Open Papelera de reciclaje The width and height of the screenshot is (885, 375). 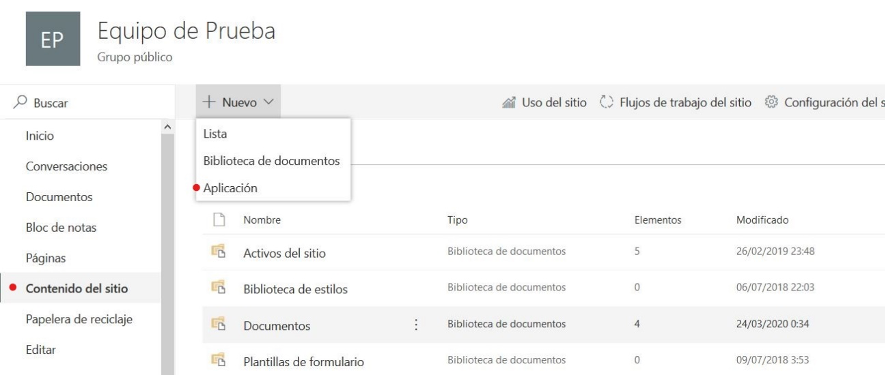[x=79, y=320]
